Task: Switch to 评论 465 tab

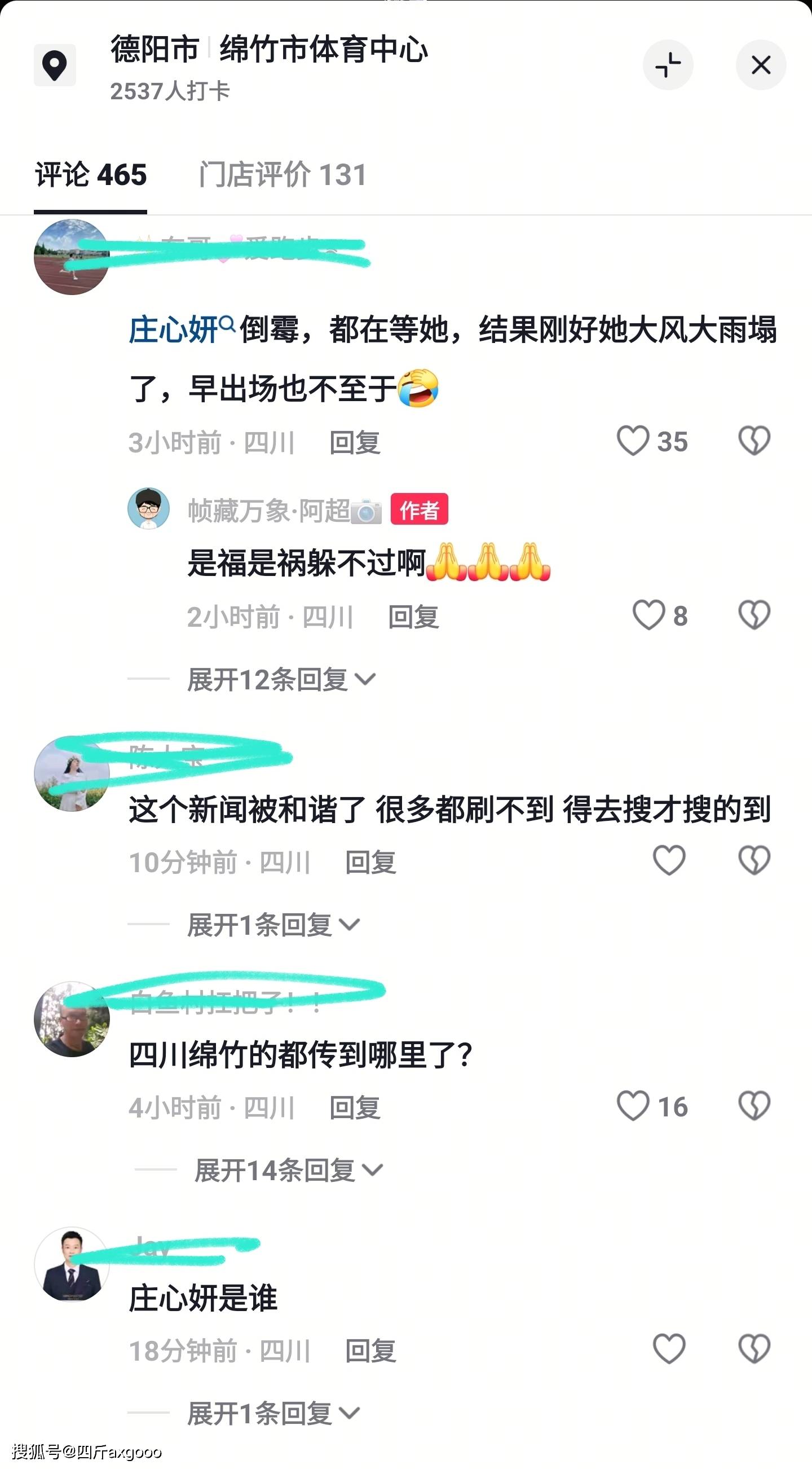Action: pos(91,175)
